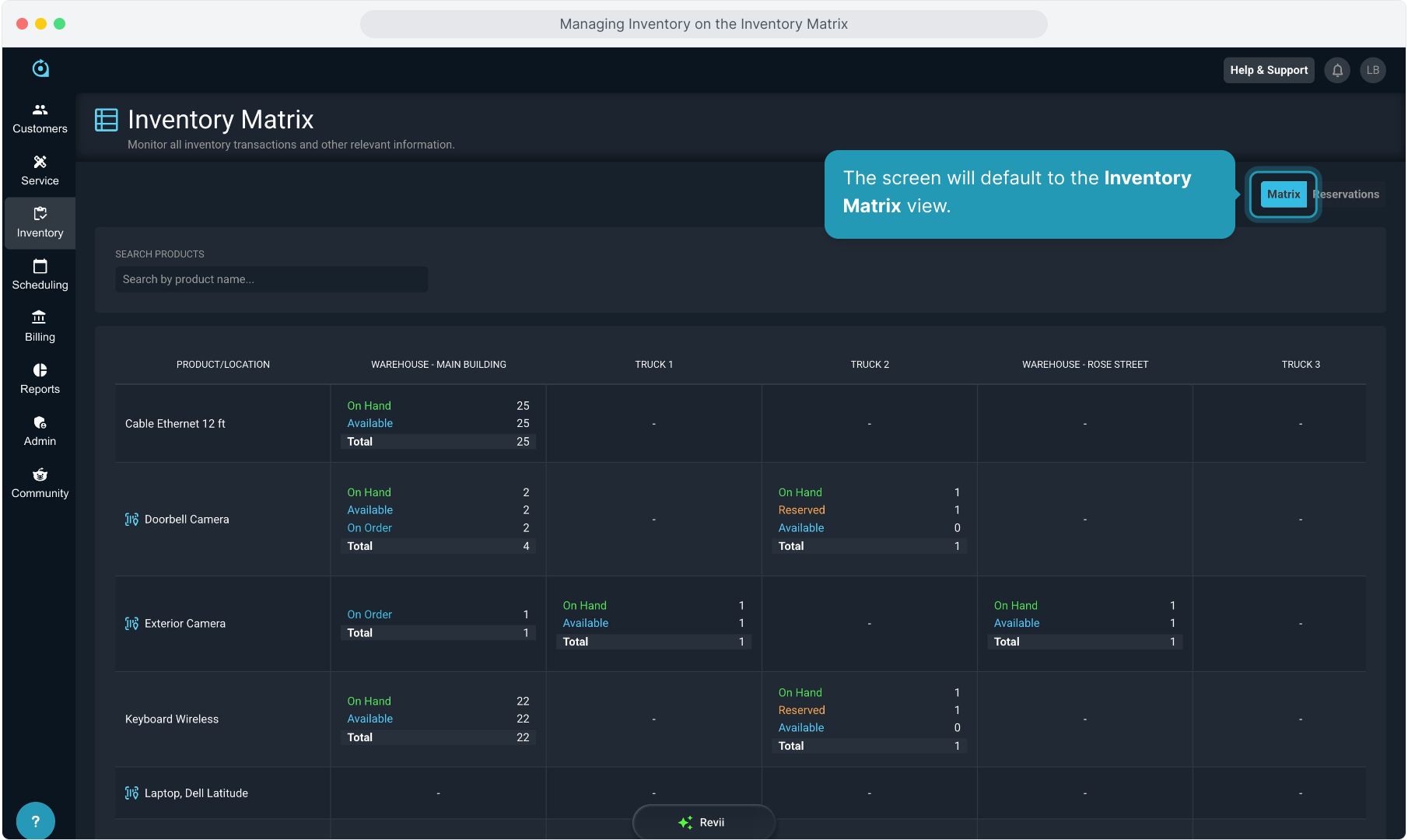Click the Help & Support button
This screenshot has width=1408, height=840.
[1268, 70]
